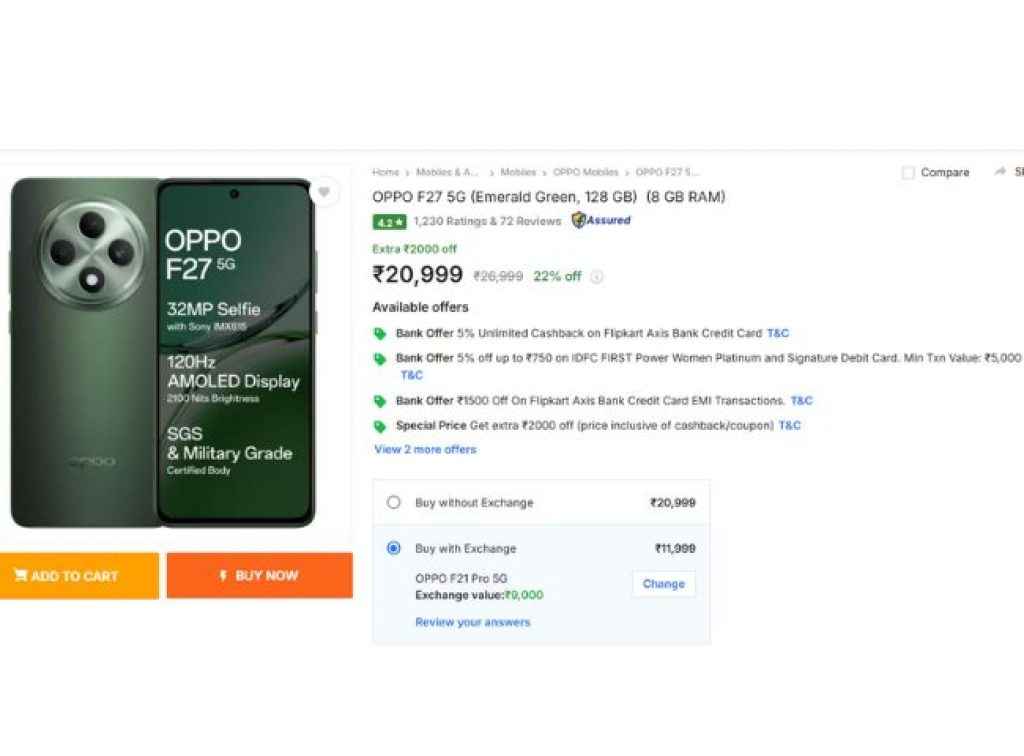Click Change to pick another exchange phone
The width and height of the screenshot is (1024, 756).
(x=663, y=584)
